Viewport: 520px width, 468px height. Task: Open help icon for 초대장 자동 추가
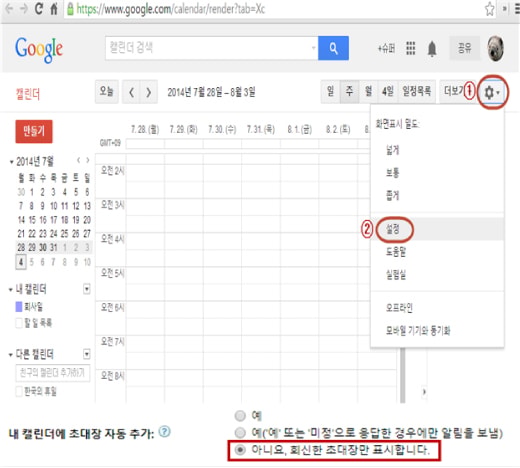point(164,432)
